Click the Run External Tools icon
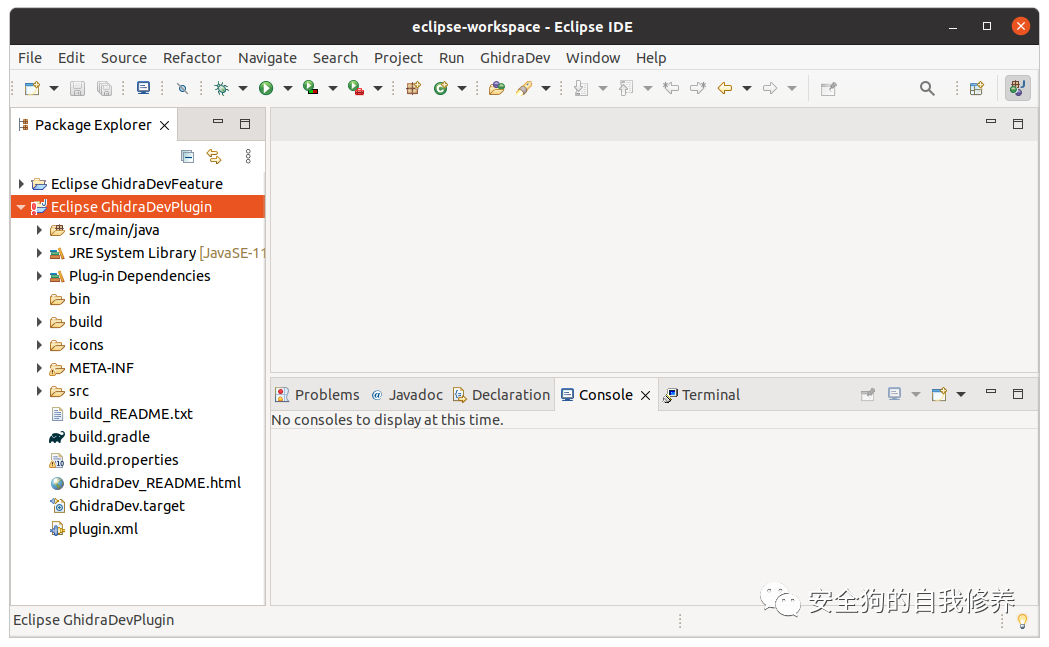Image resolution: width=1049 pixels, height=647 pixels. tap(356, 88)
